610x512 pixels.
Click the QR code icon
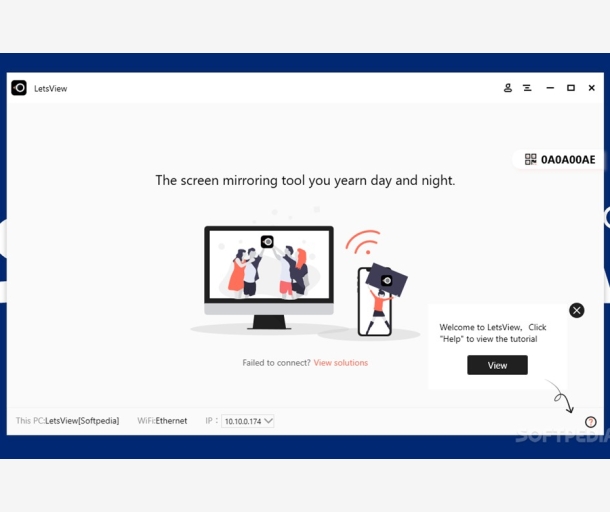click(530, 159)
